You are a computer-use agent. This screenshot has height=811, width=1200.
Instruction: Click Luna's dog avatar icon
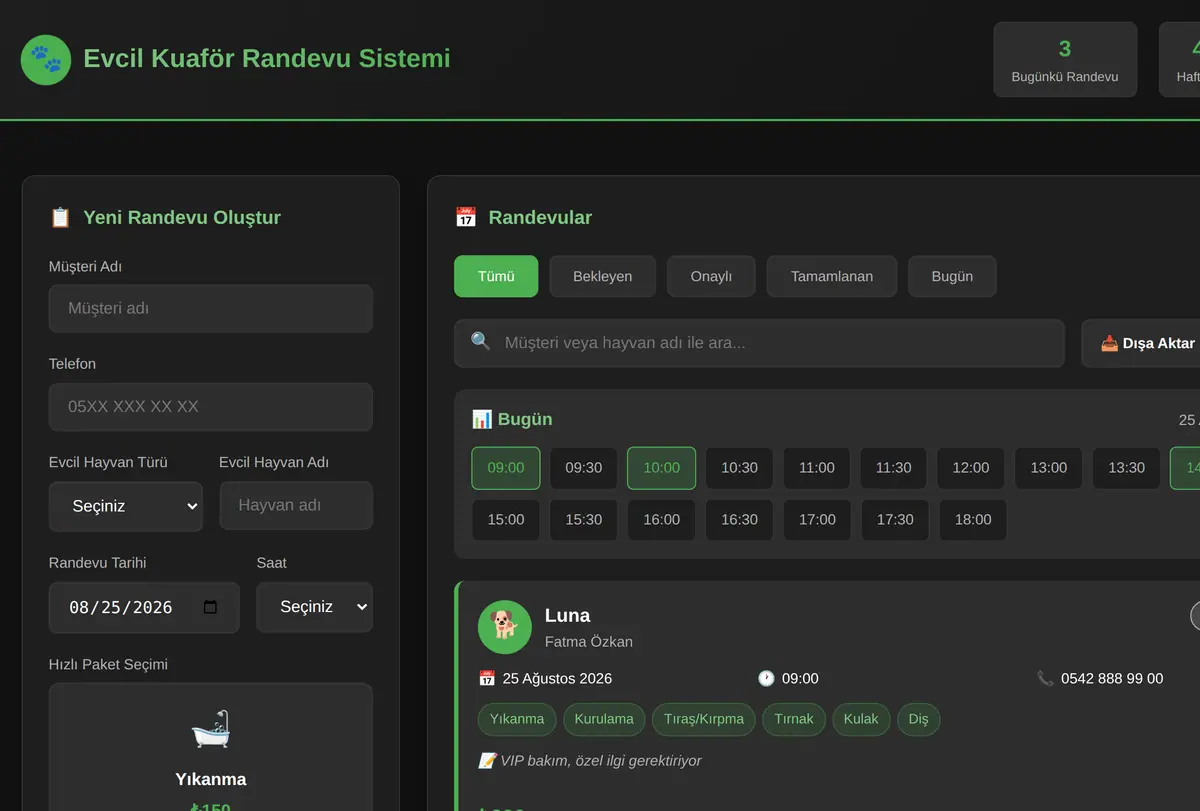point(503,626)
